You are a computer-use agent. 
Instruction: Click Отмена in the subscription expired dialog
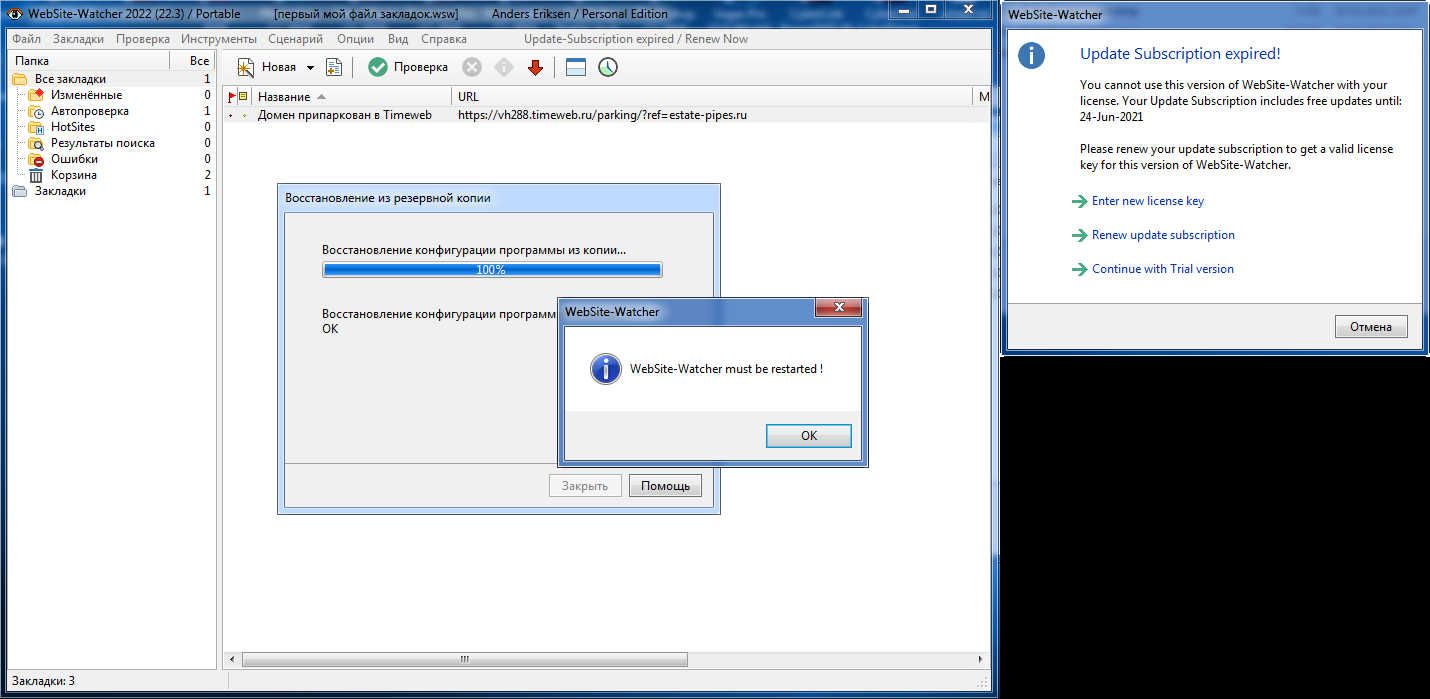point(1371,327)
